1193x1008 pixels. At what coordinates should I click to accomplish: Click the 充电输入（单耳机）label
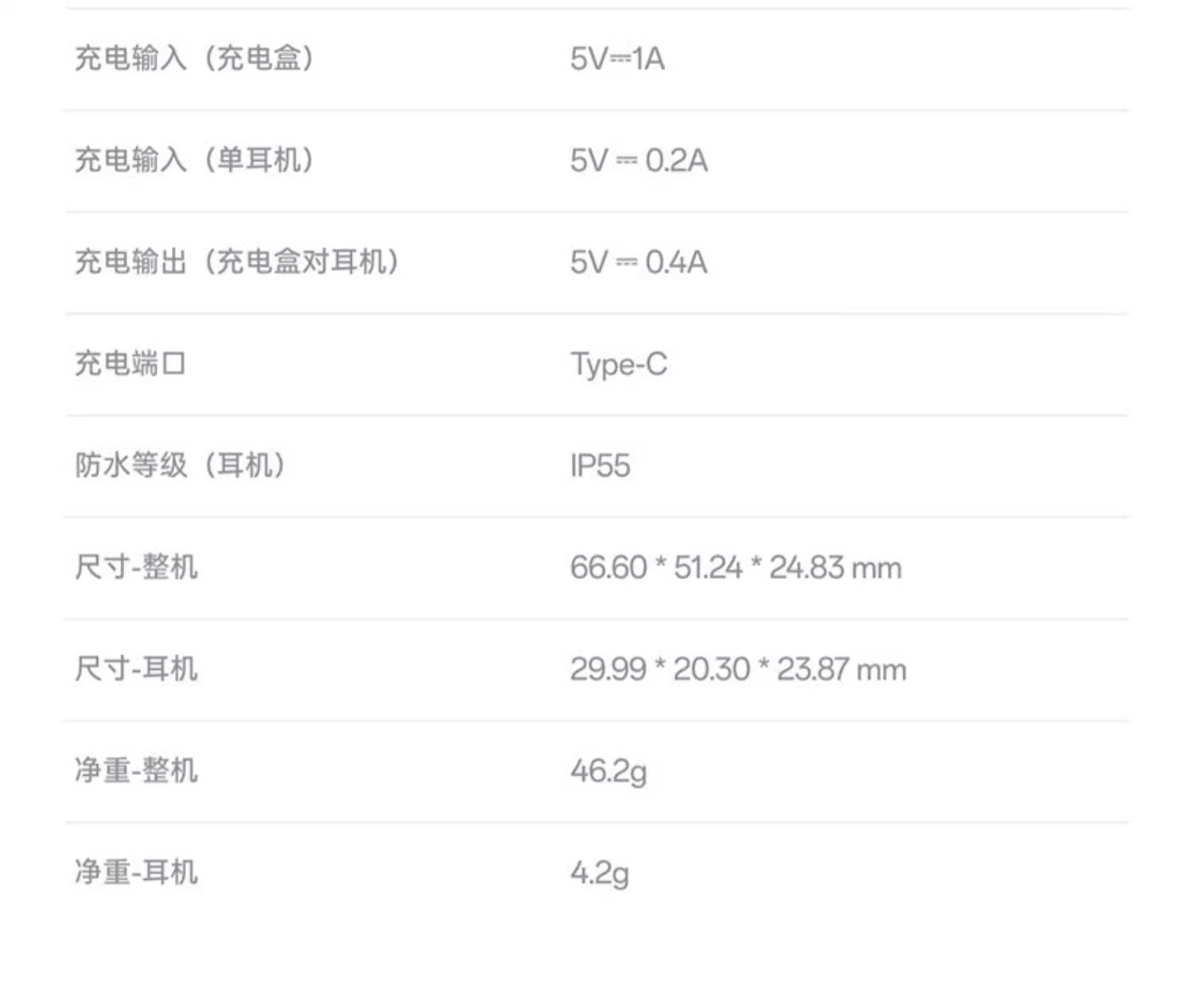(194, 160)
